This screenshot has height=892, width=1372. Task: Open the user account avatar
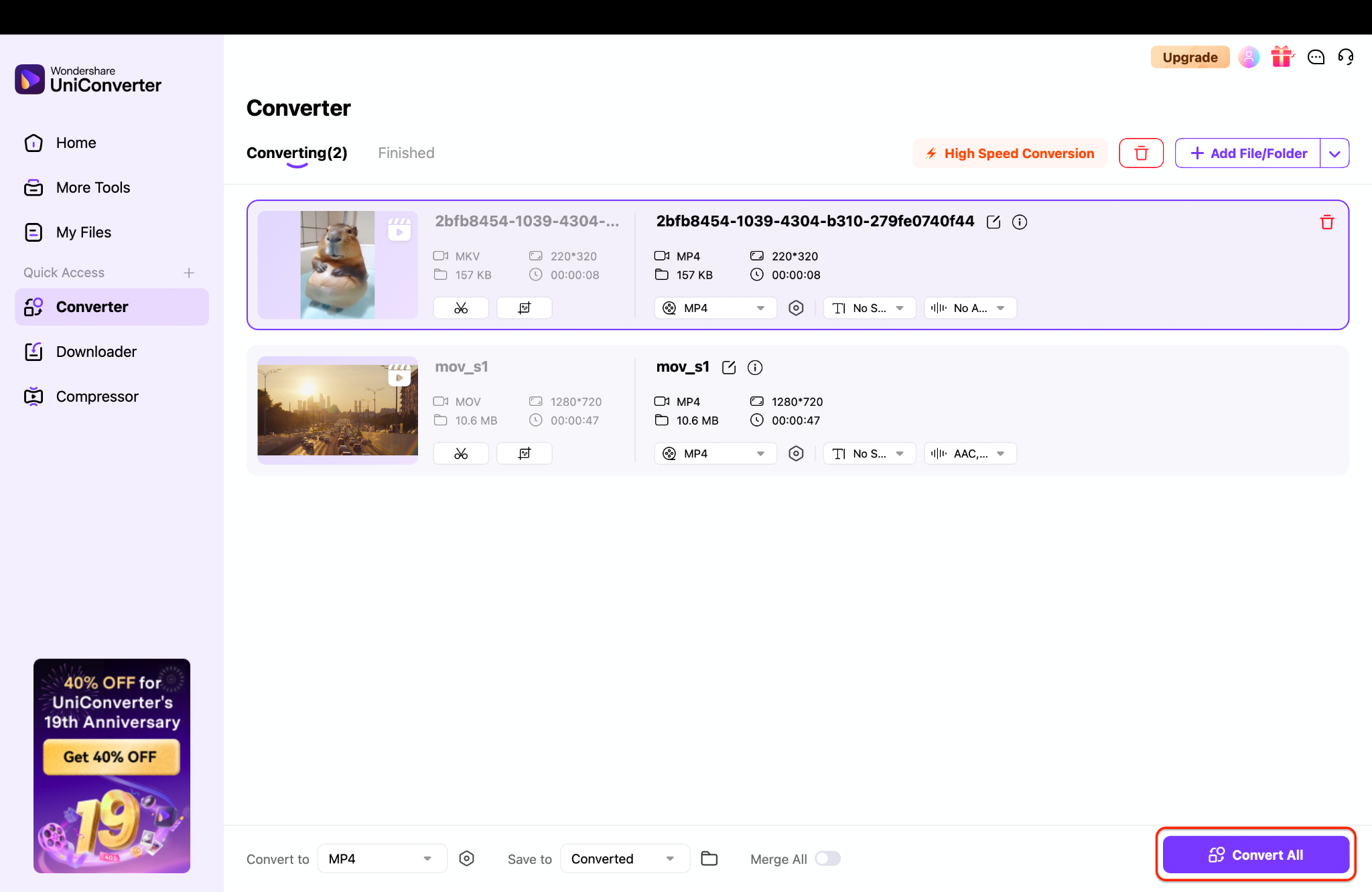coord(1249,58)
